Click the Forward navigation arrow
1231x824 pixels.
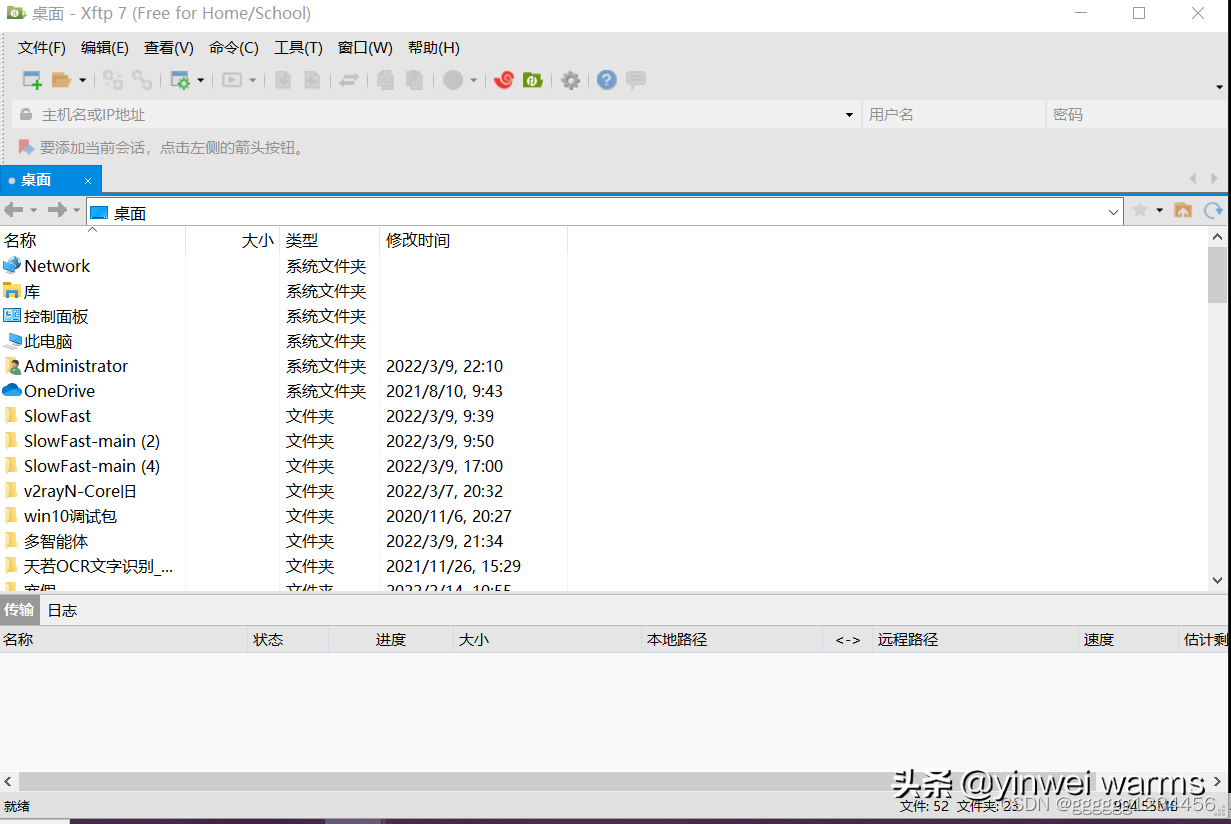[57, 210]
